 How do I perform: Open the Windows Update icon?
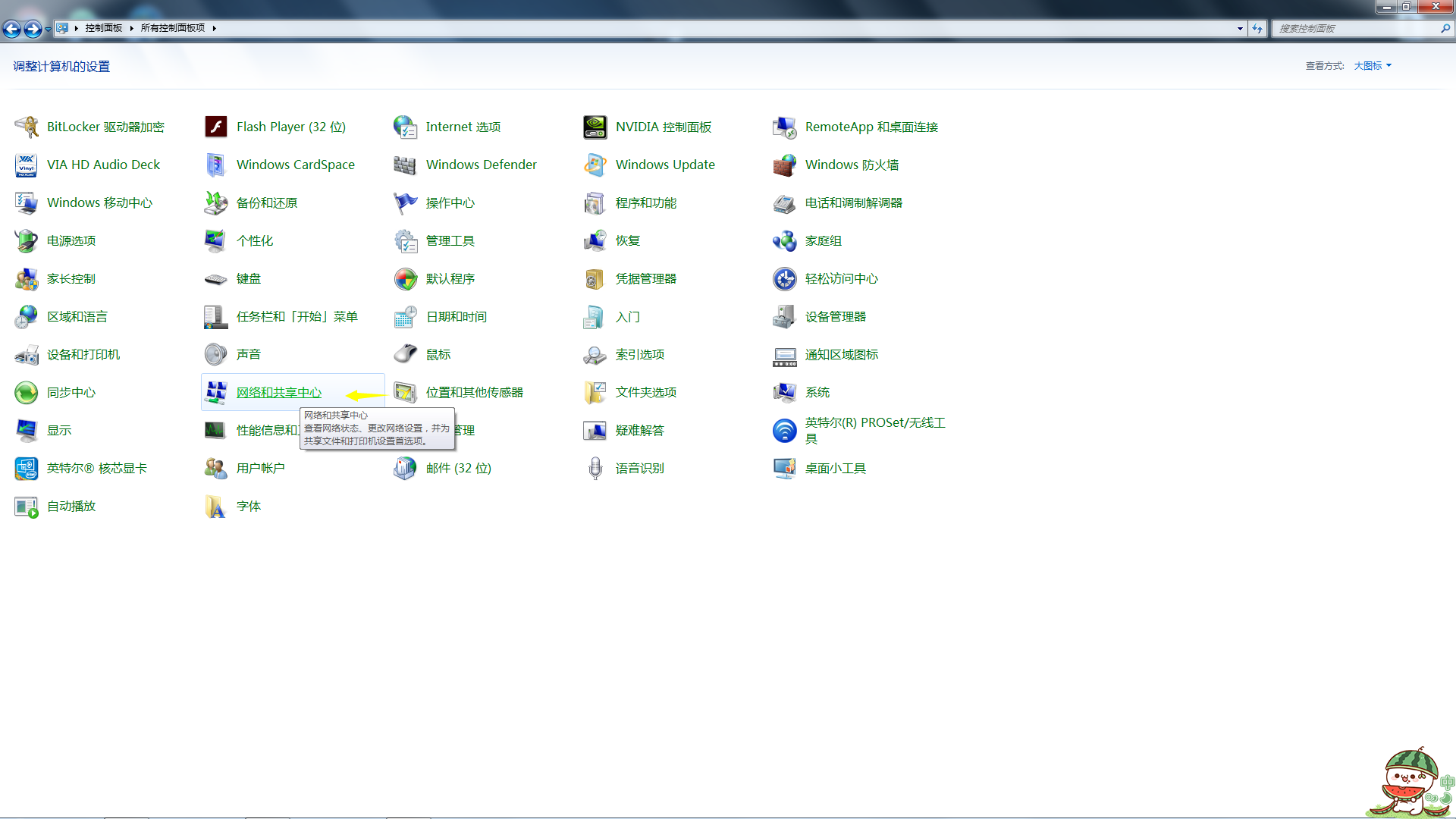pyautogui.click(x=595, y=165)
